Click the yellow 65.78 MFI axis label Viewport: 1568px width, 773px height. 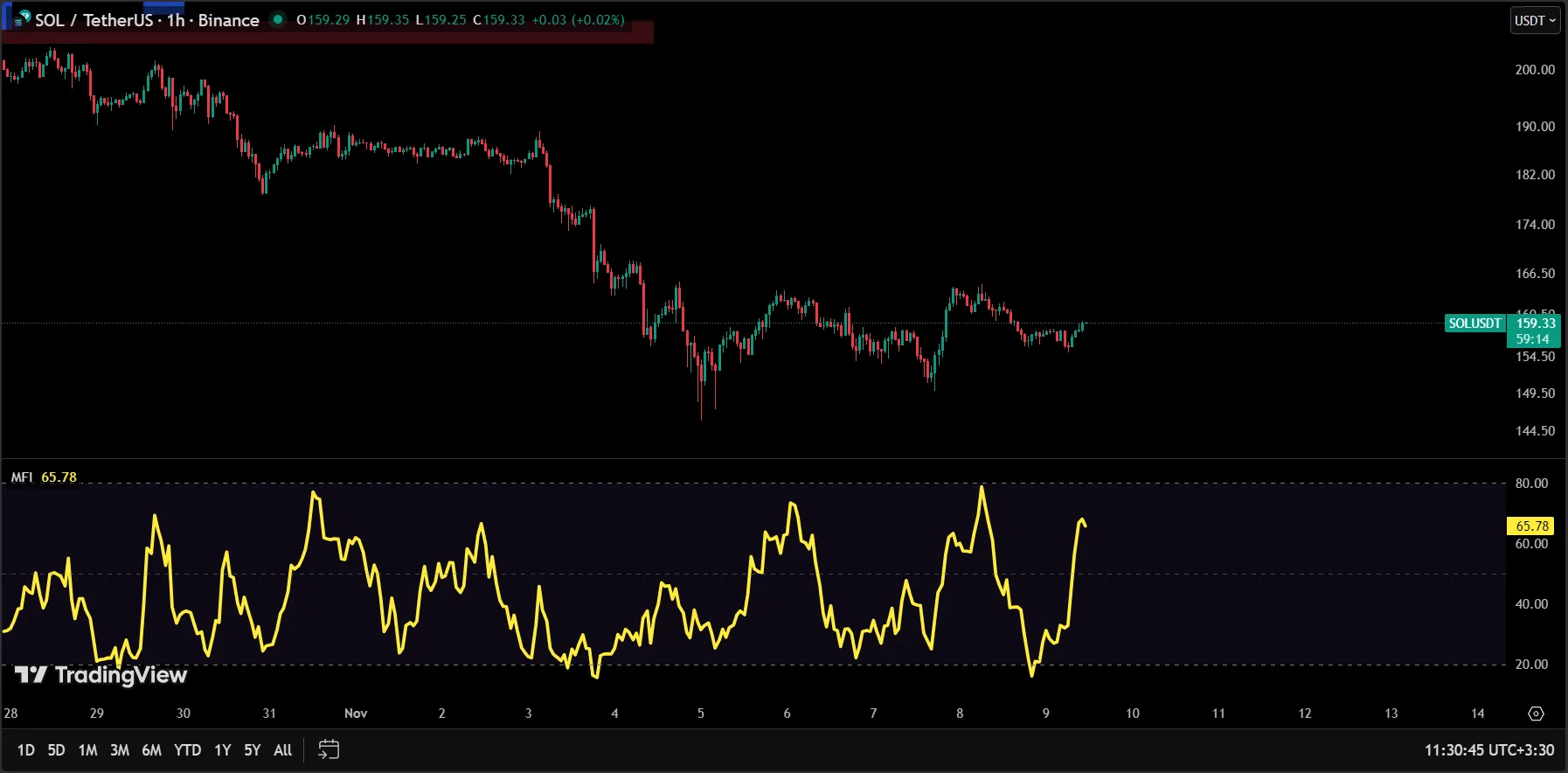[x=1531, y=526]
